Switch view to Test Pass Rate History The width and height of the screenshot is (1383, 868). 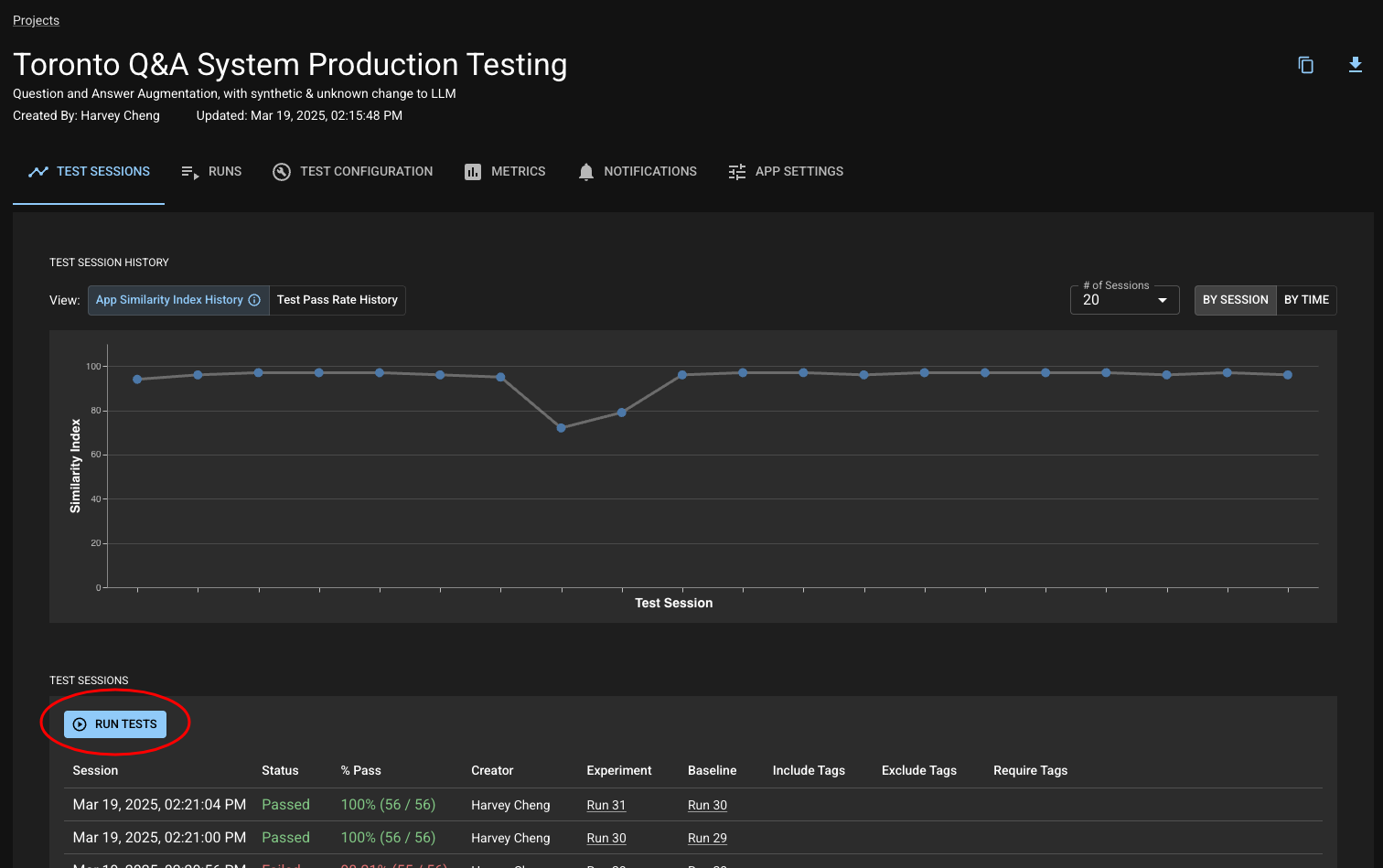coord(337,300)
